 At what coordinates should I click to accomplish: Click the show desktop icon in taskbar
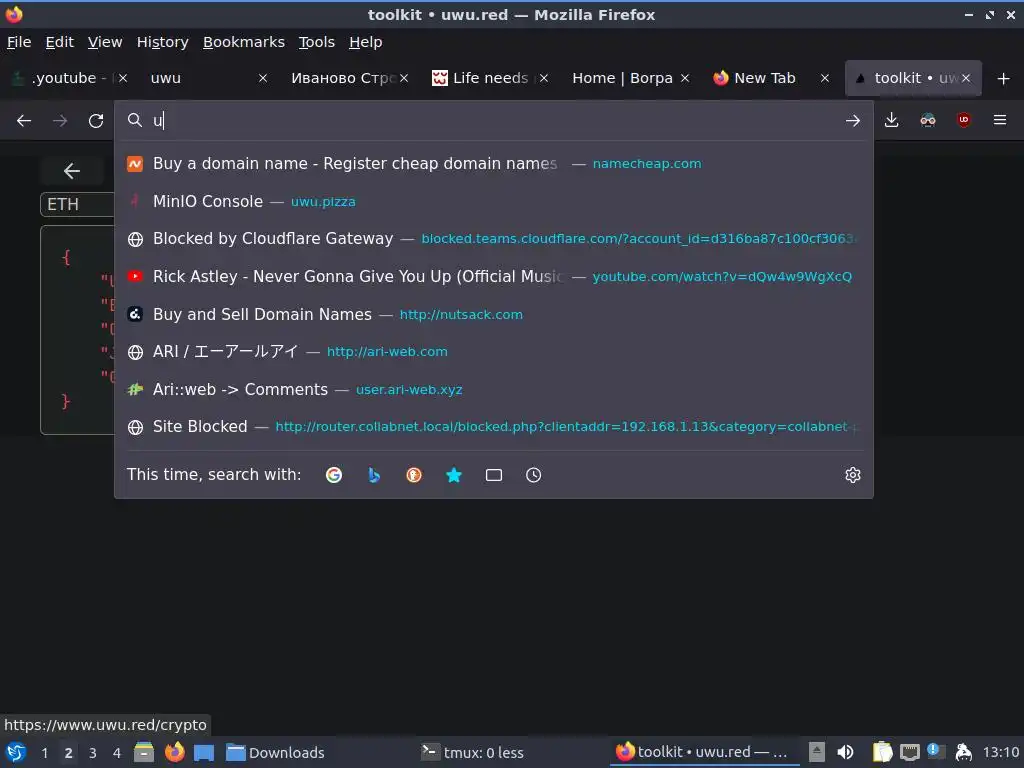pos(204,752)
